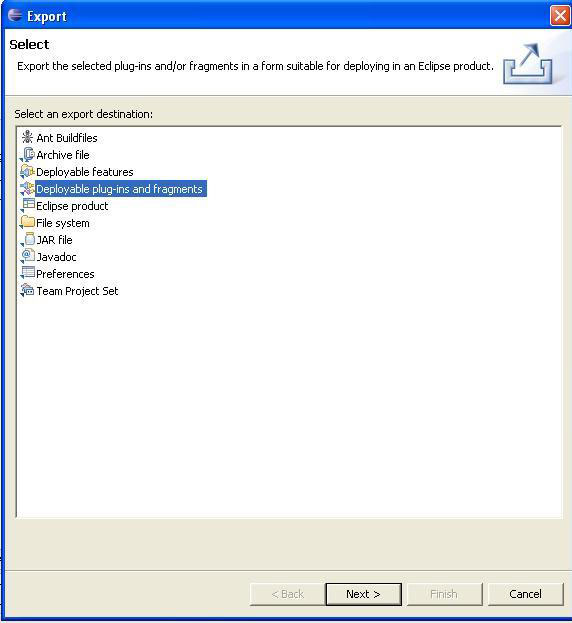Viewport: 572px width, 623px height.
Task: Click the Preferences icon in list
Action: [x=27, y=274]
